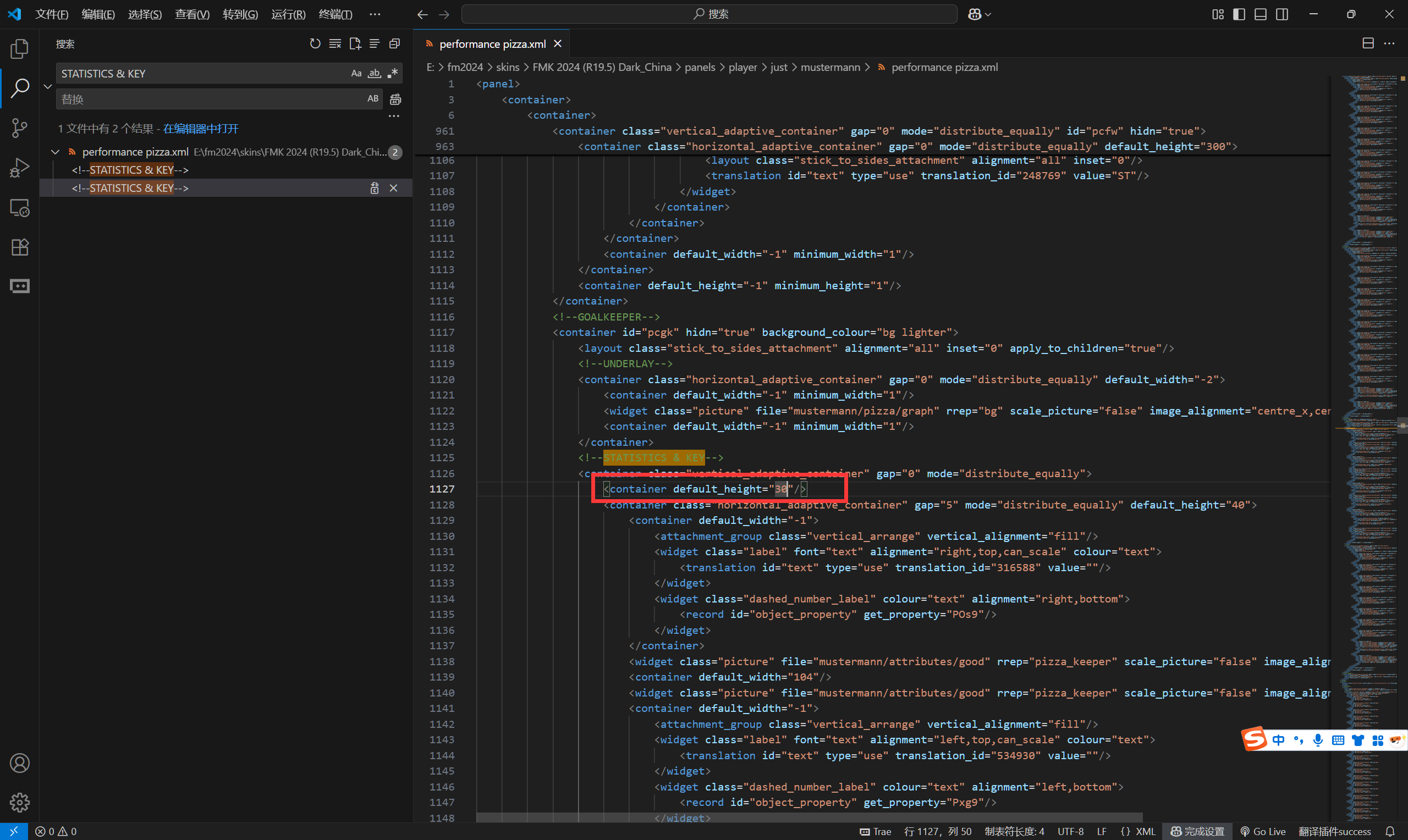1408x840 pixels.
Task: Toggle secondary side bar visibility
Action: [1281, 14]
